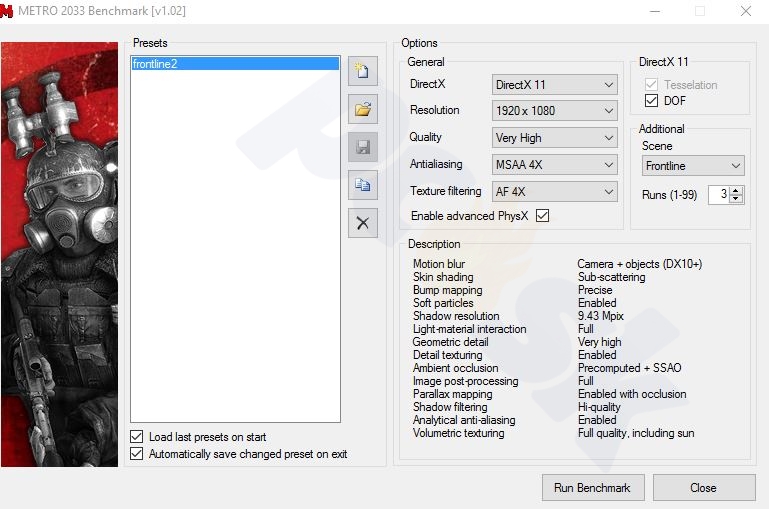Screen dimensions: 769x509
Task: Select the frontline2 preset
Action: 235,64
